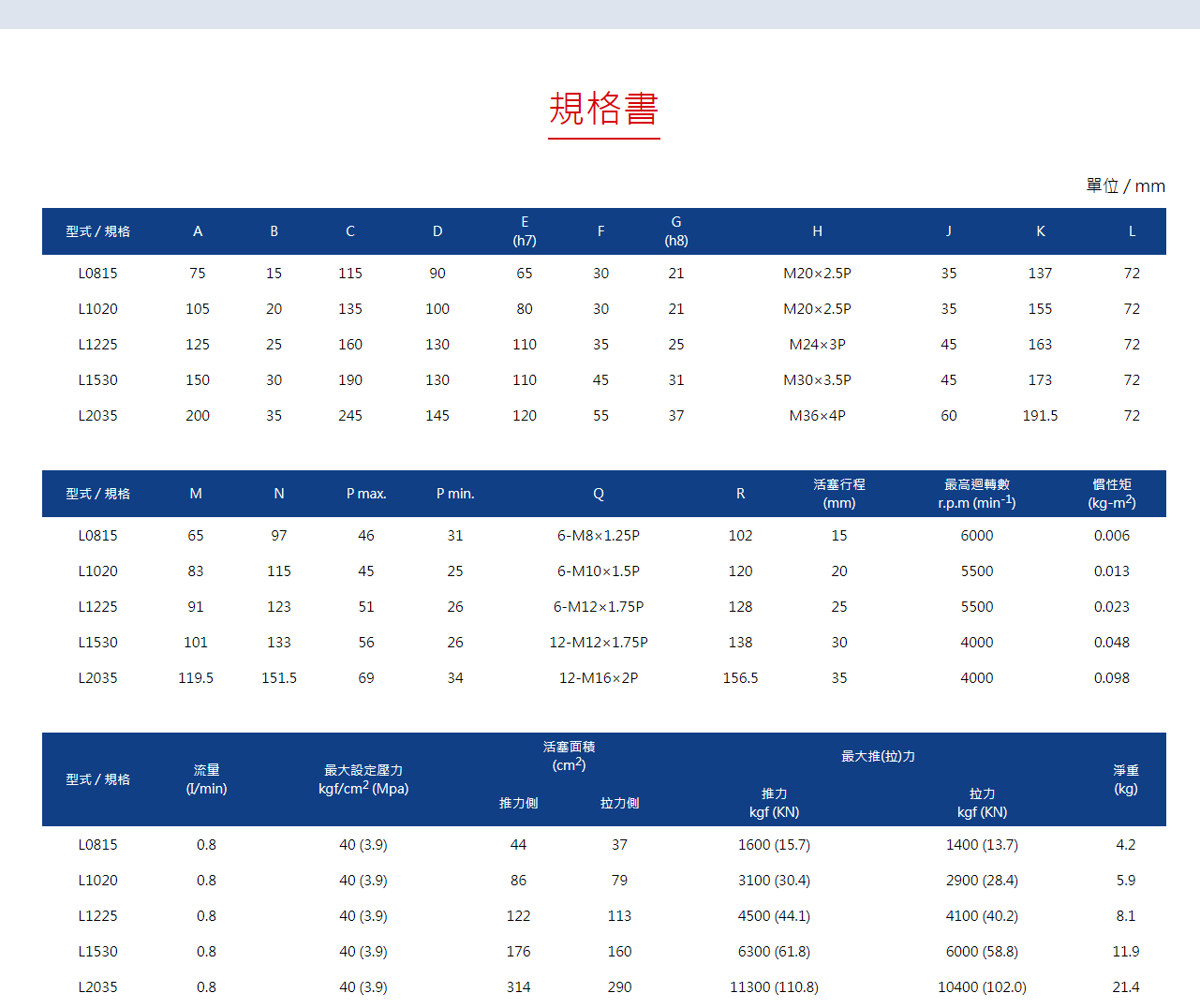The height and width of the screenshot is (1008, 1200).
Task: Click the 6-M8×1.25P value for L0815
Action: click(599, 535)
